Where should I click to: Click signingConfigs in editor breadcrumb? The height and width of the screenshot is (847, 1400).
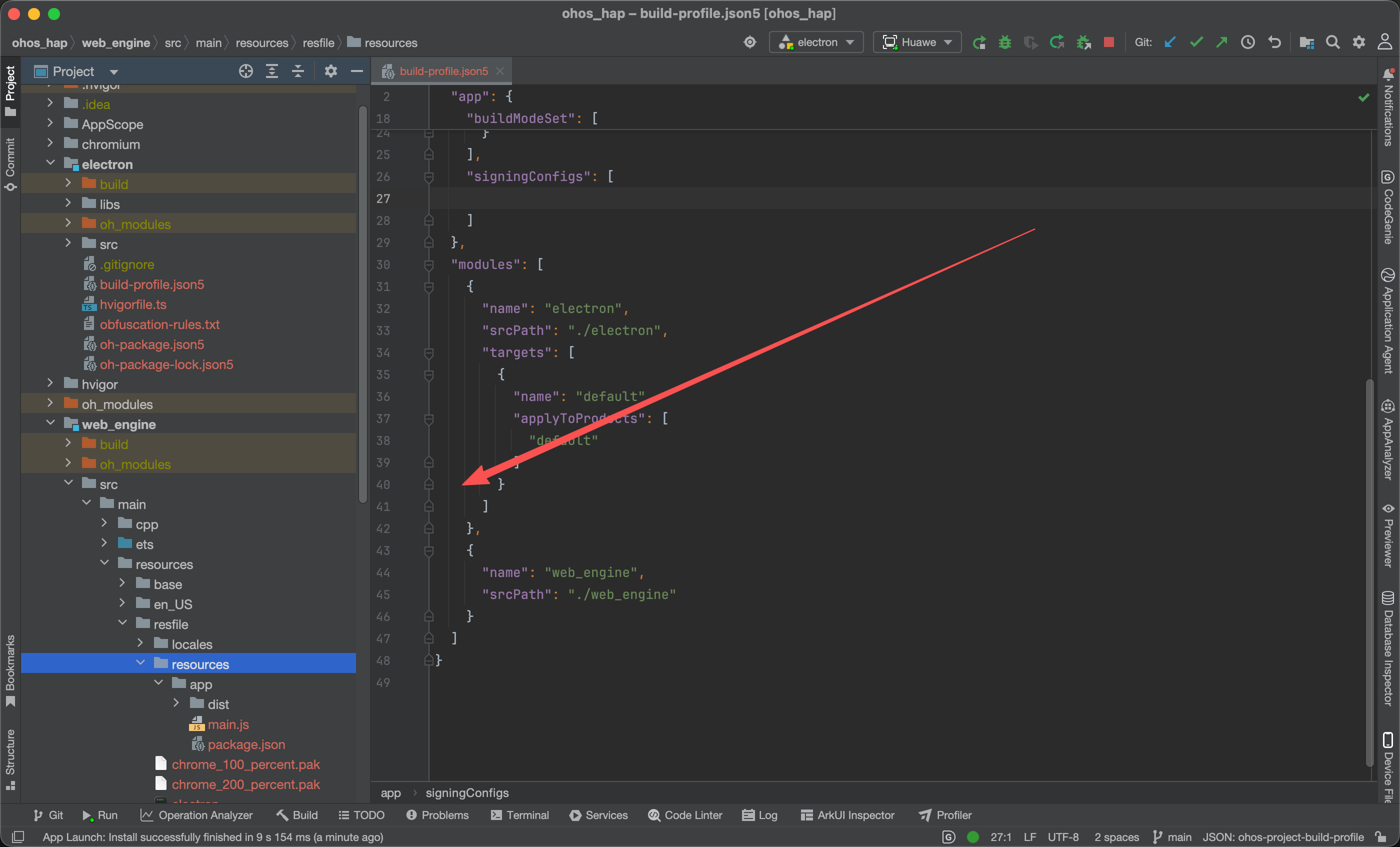click(x=467, y=792)
